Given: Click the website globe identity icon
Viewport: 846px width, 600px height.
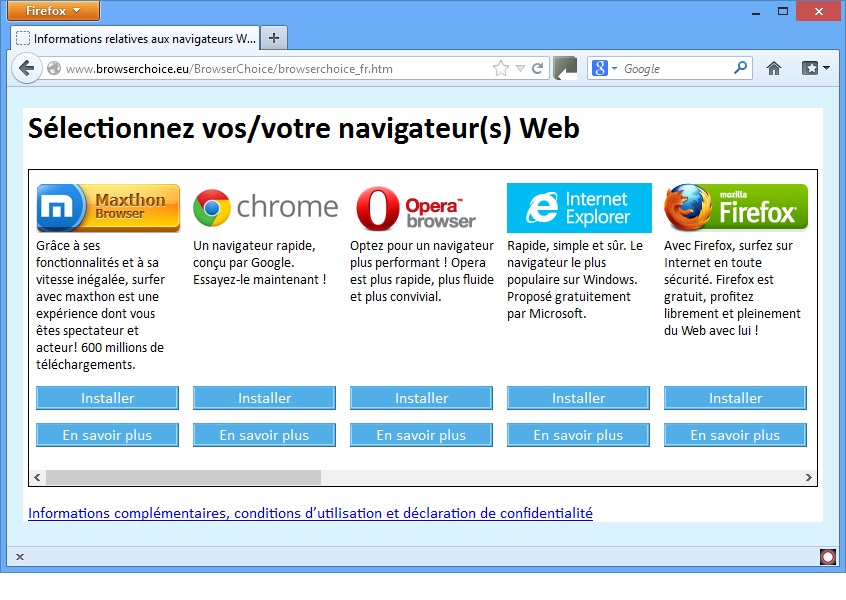Looking at the screenshot, I should click(54, 69).
